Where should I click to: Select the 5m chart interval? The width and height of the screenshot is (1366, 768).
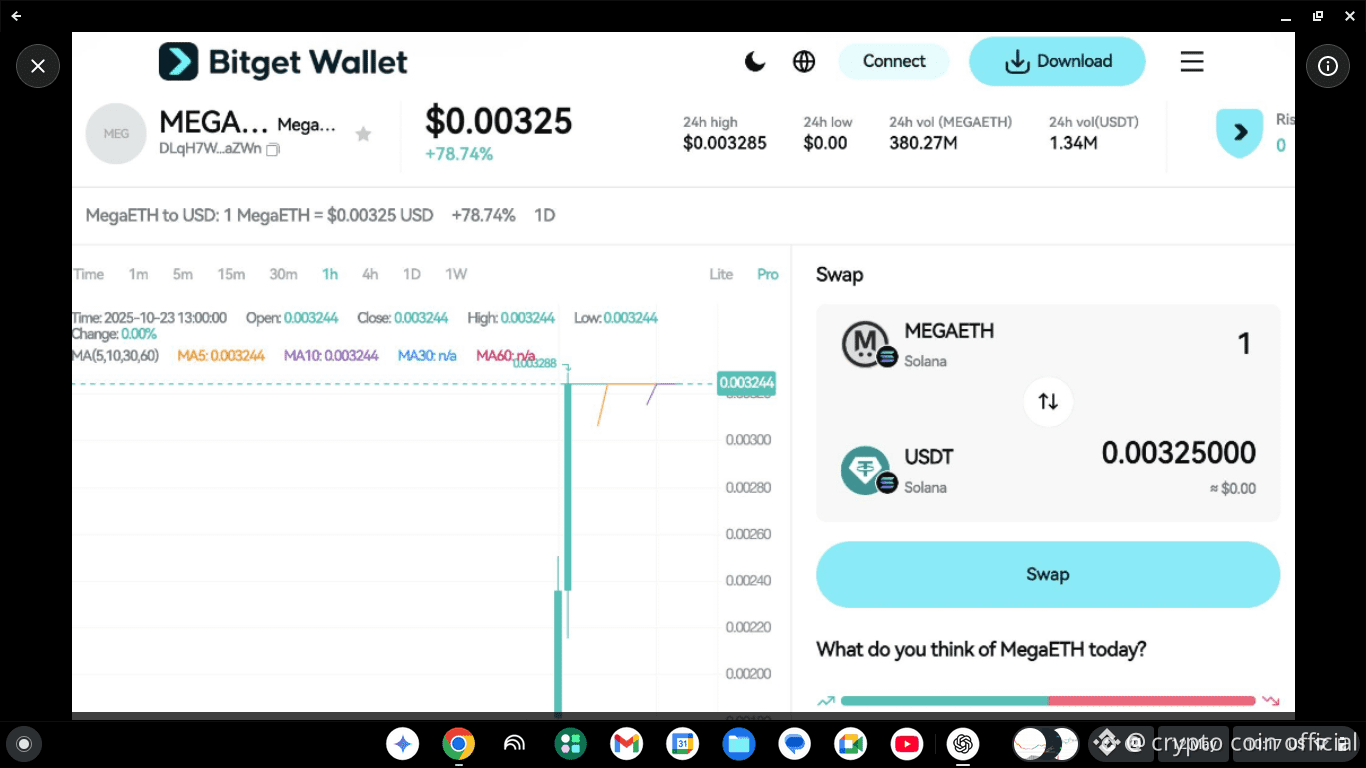coord(182,274)
